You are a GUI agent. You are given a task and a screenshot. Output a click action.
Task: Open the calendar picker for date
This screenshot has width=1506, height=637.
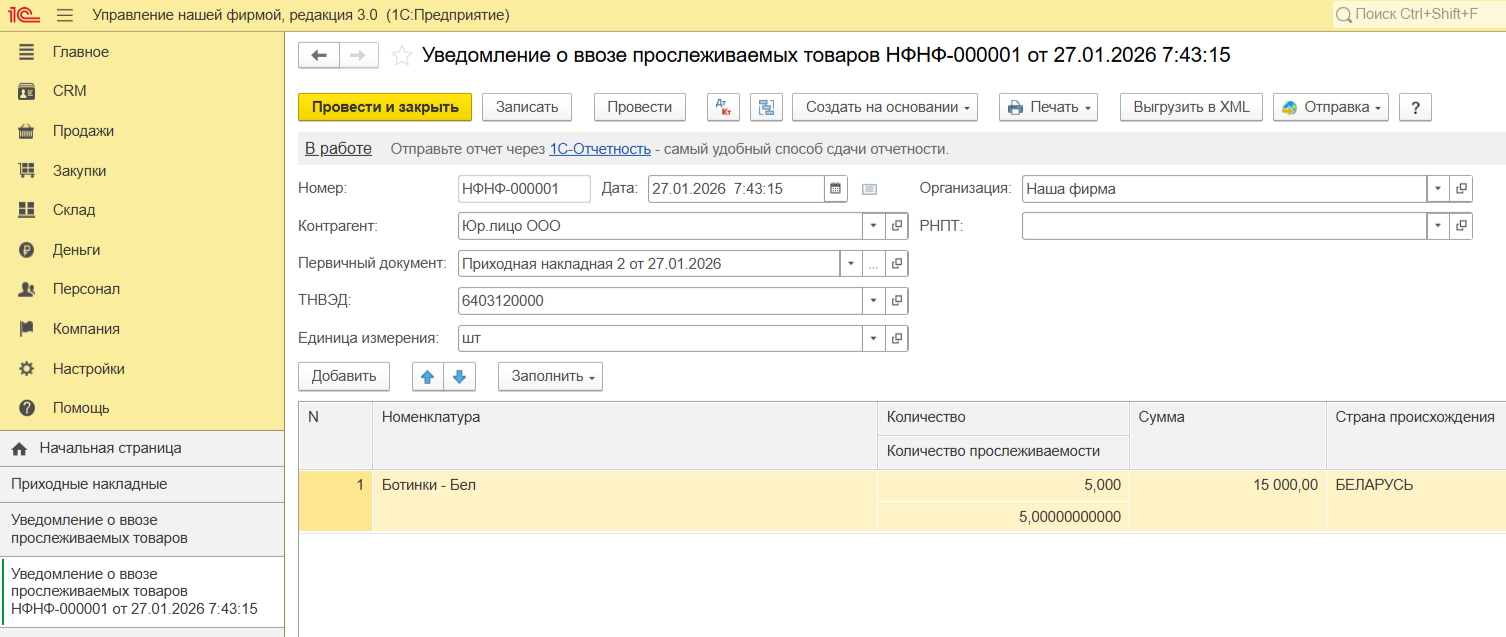[835, 188]
